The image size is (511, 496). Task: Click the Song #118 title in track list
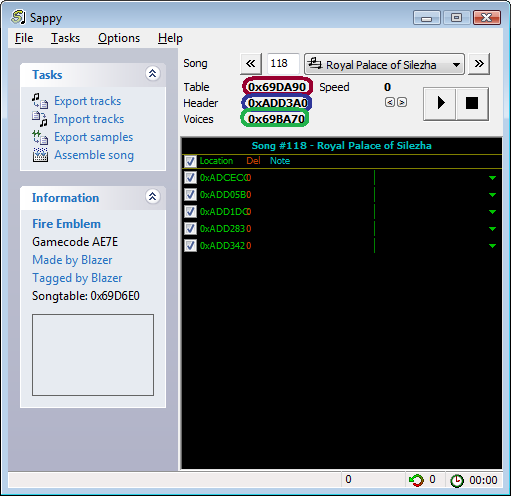click(x=342, y=146)
